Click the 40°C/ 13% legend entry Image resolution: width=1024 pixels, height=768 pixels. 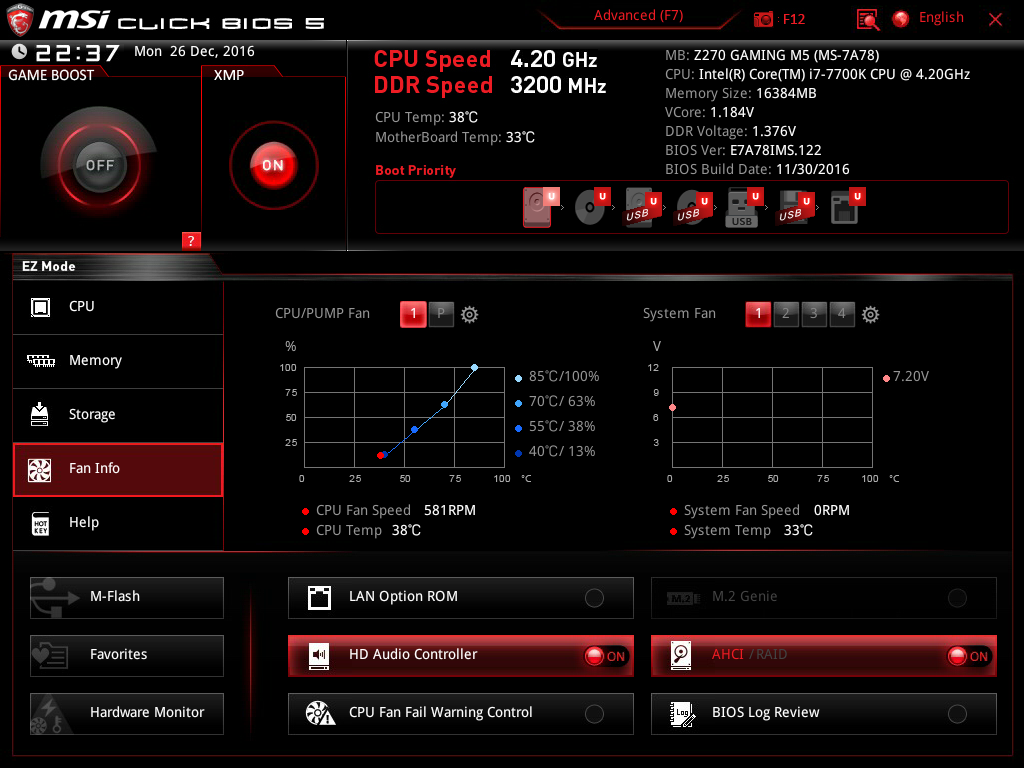click(555, 451)
